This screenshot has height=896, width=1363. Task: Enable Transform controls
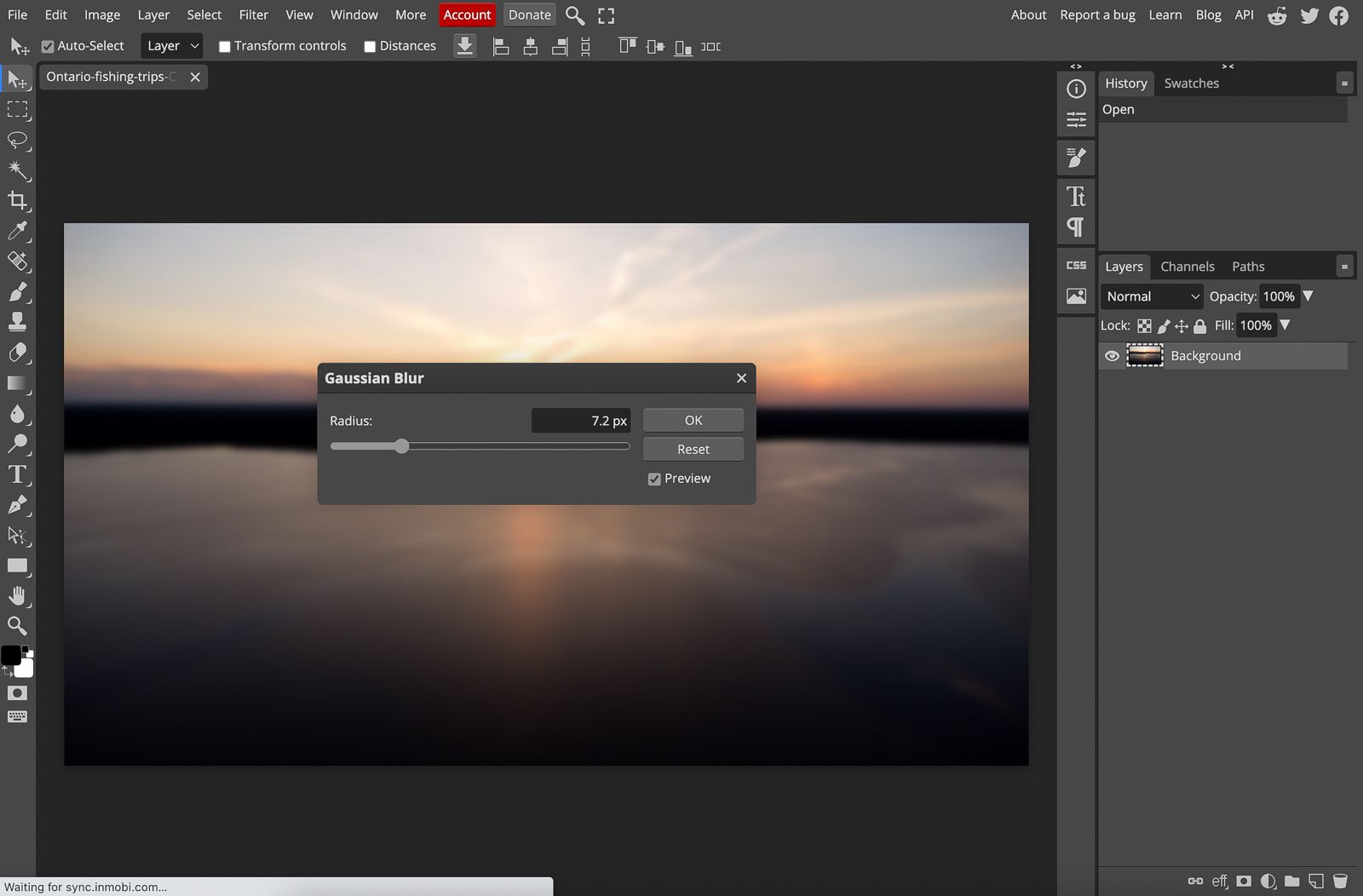(225, 45)
